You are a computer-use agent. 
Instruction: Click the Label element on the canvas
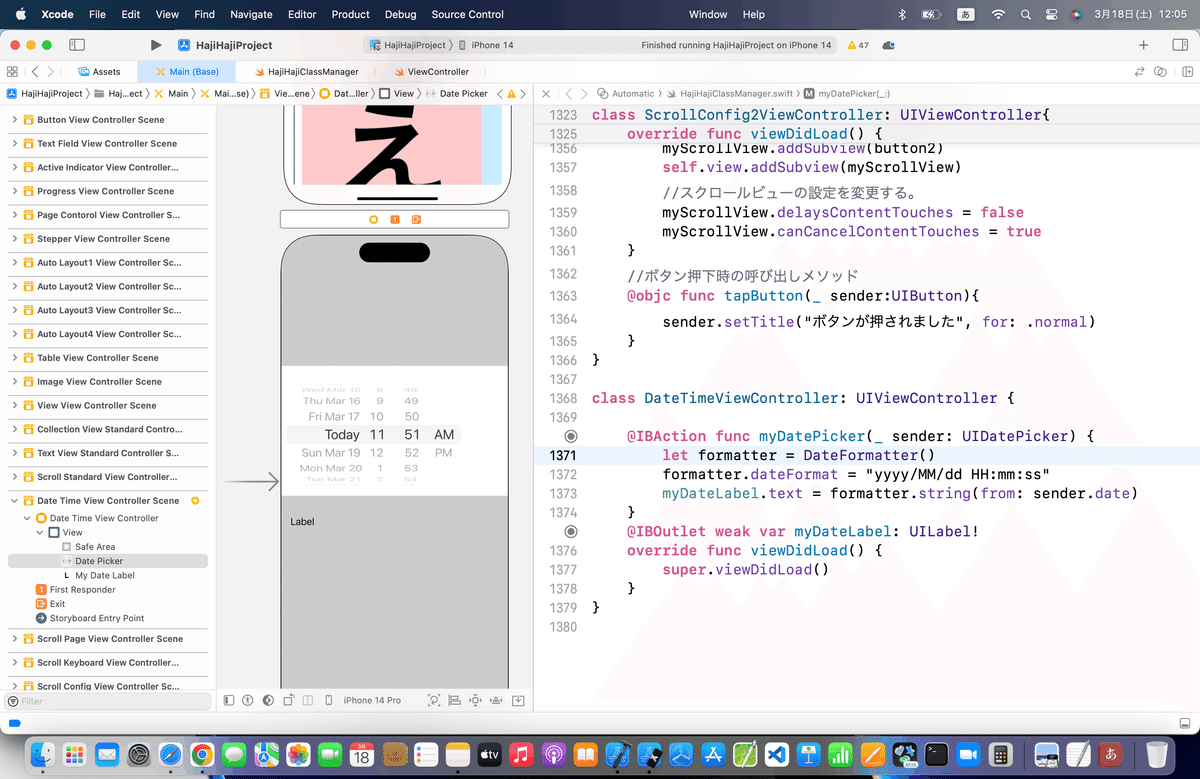302,522
